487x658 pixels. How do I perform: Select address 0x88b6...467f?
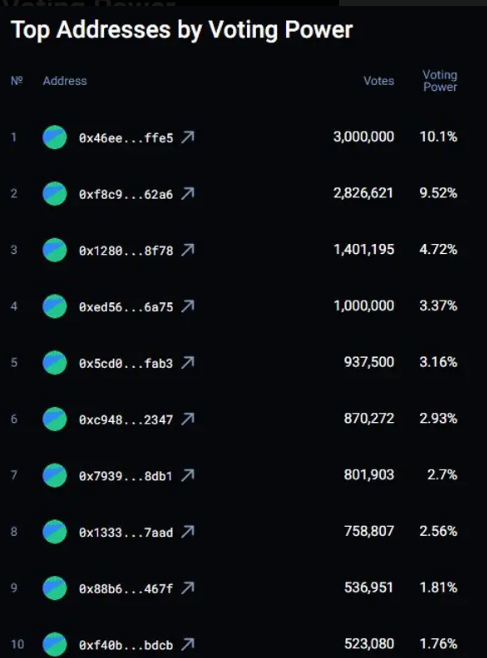coord(126,589)
